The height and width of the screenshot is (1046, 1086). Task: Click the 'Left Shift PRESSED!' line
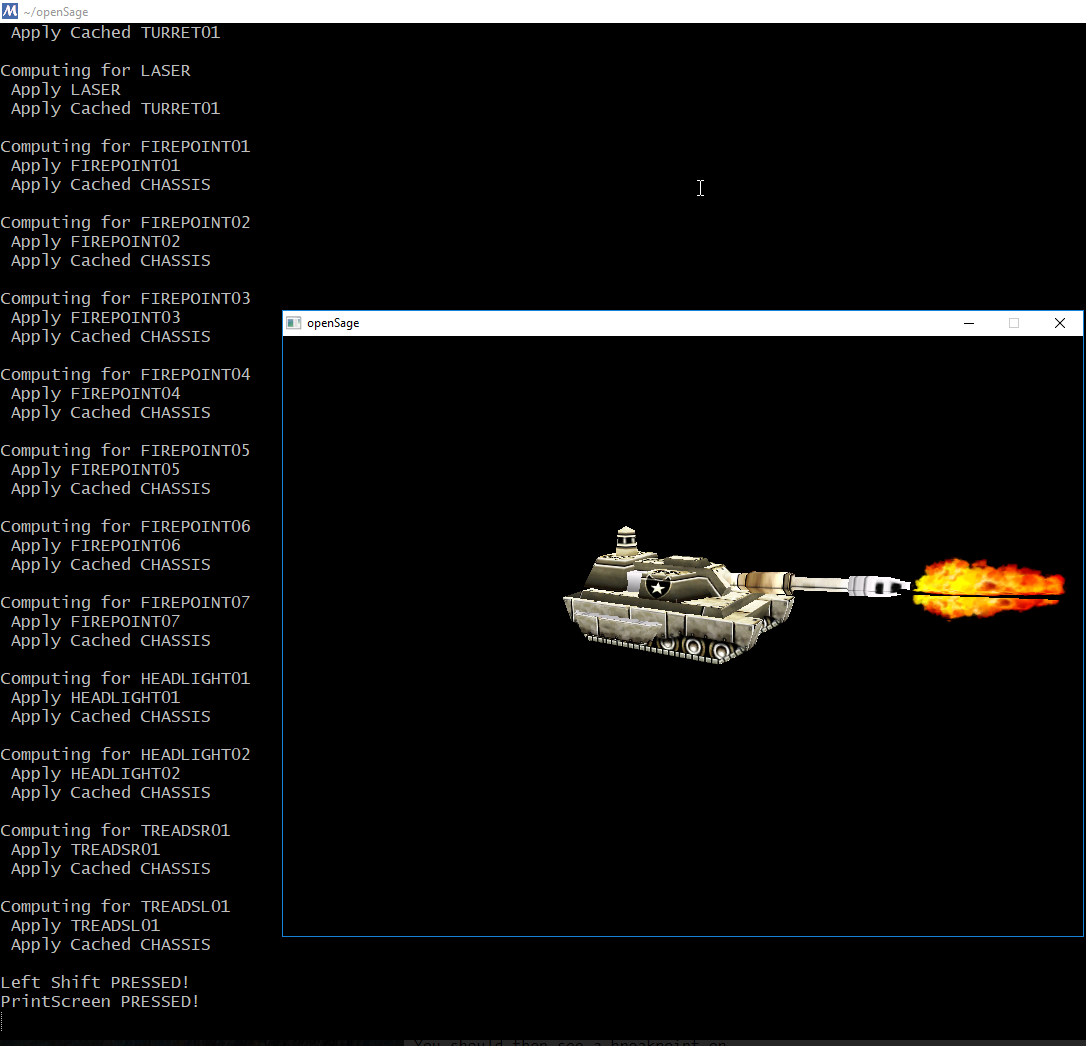[95, 982]
